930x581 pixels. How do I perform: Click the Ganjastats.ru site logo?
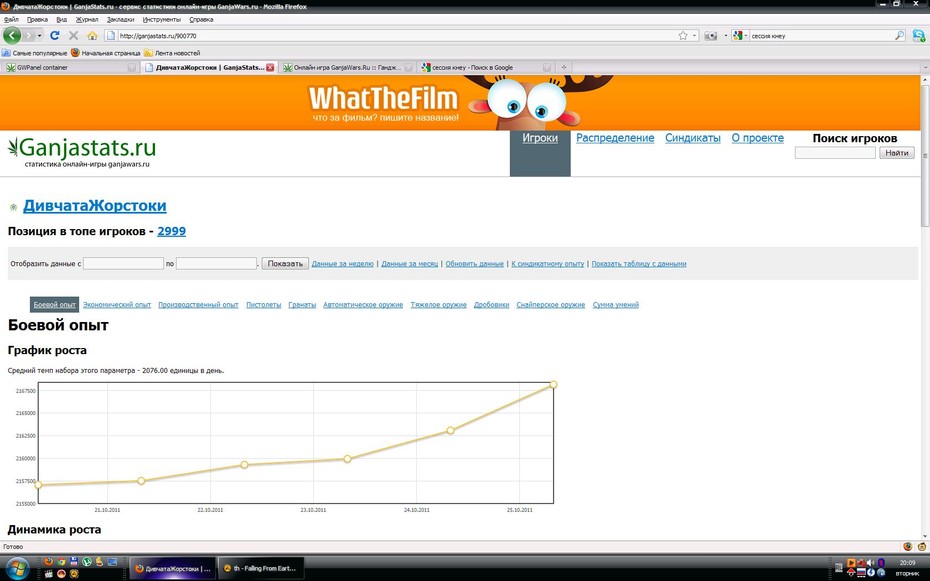coord(82,152)
